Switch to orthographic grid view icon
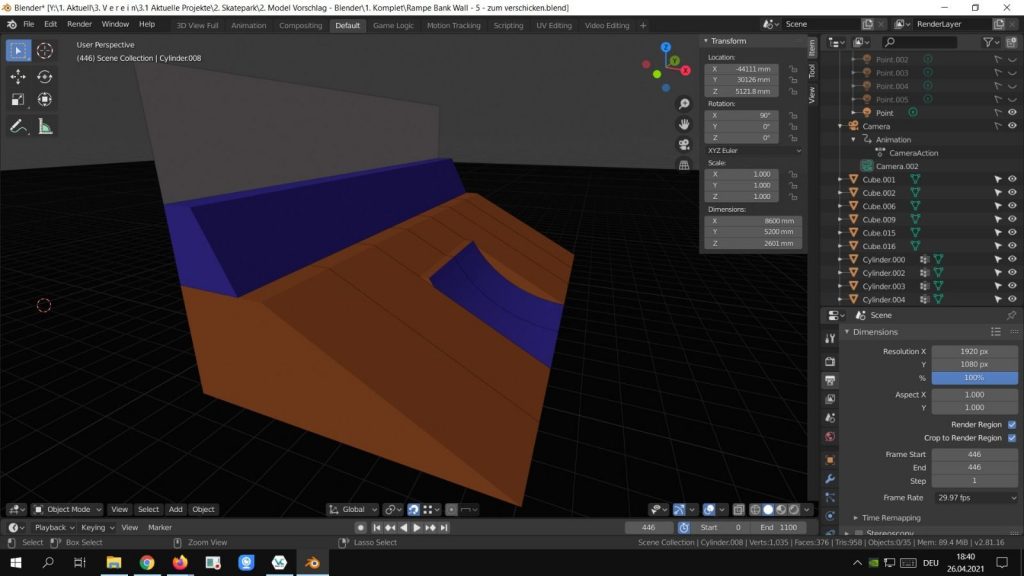 pyautogui.click(x=684, y=164)
